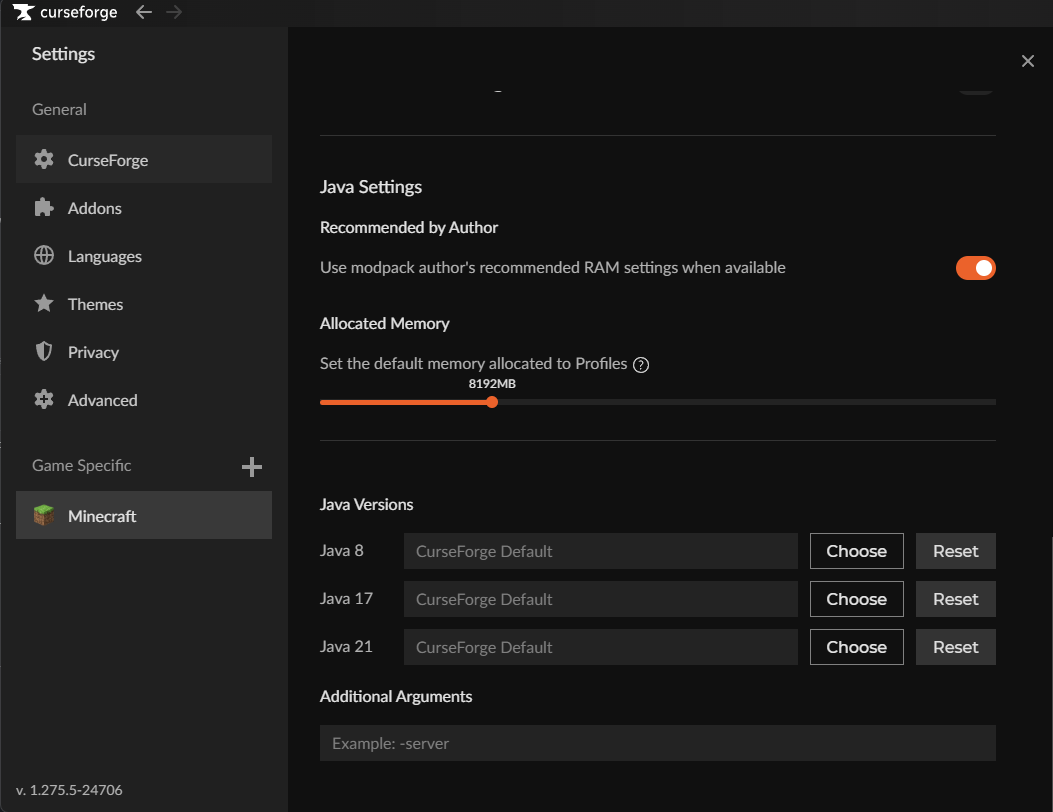Click the 8192MB memory value label
Screen dimensions: 1053x812
(492, 384)
